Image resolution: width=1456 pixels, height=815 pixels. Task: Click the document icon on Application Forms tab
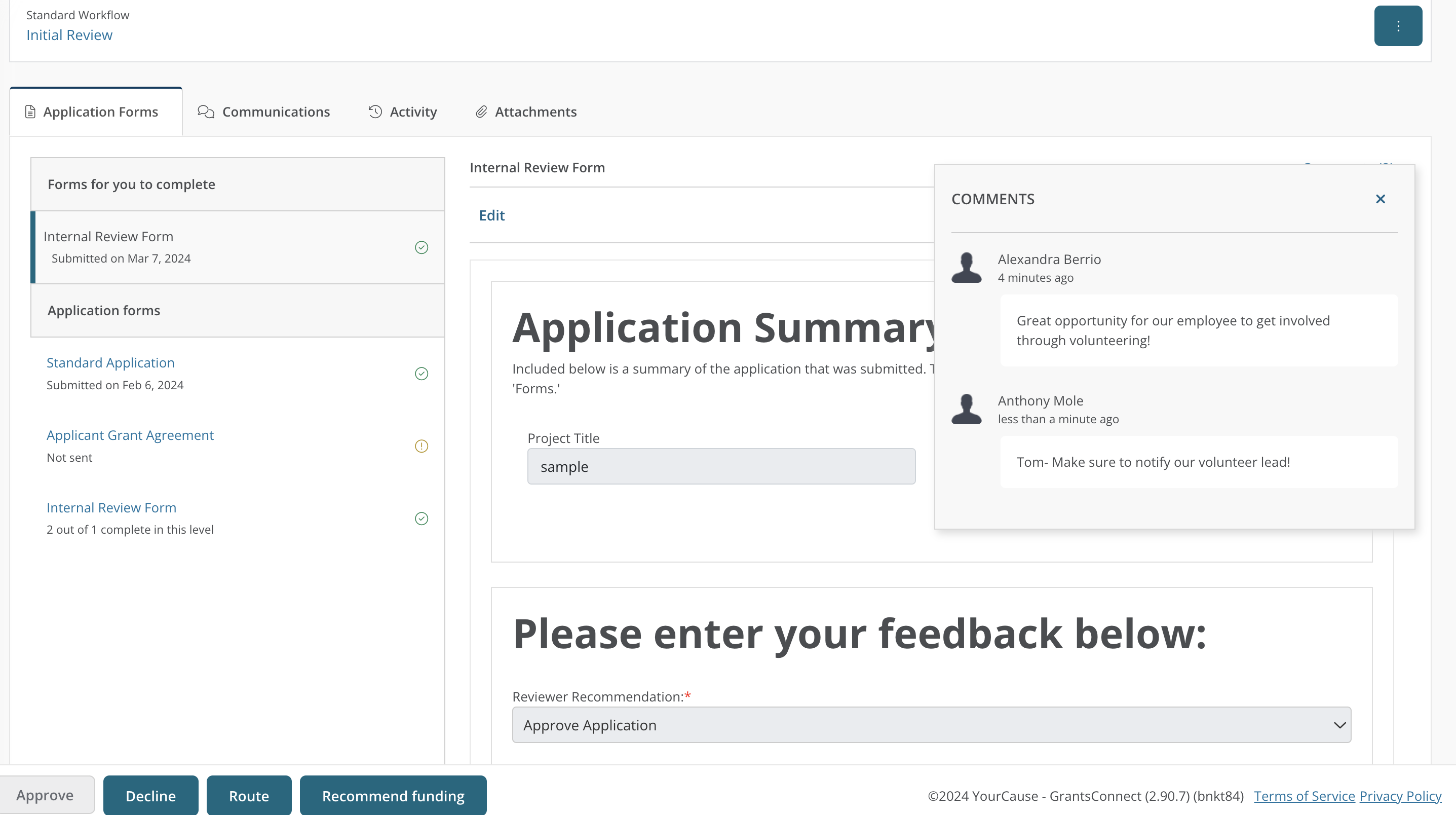tap(30, 112)
